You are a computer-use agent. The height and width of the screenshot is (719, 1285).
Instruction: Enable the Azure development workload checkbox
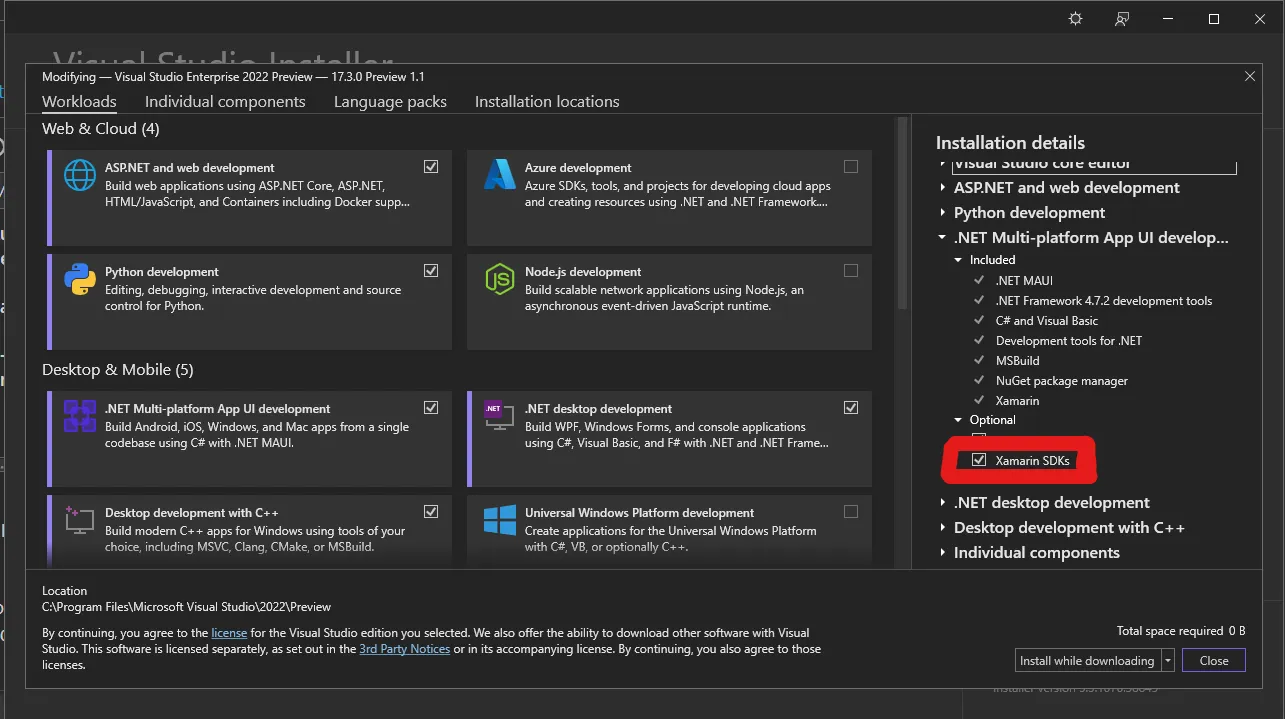[851, 167]
